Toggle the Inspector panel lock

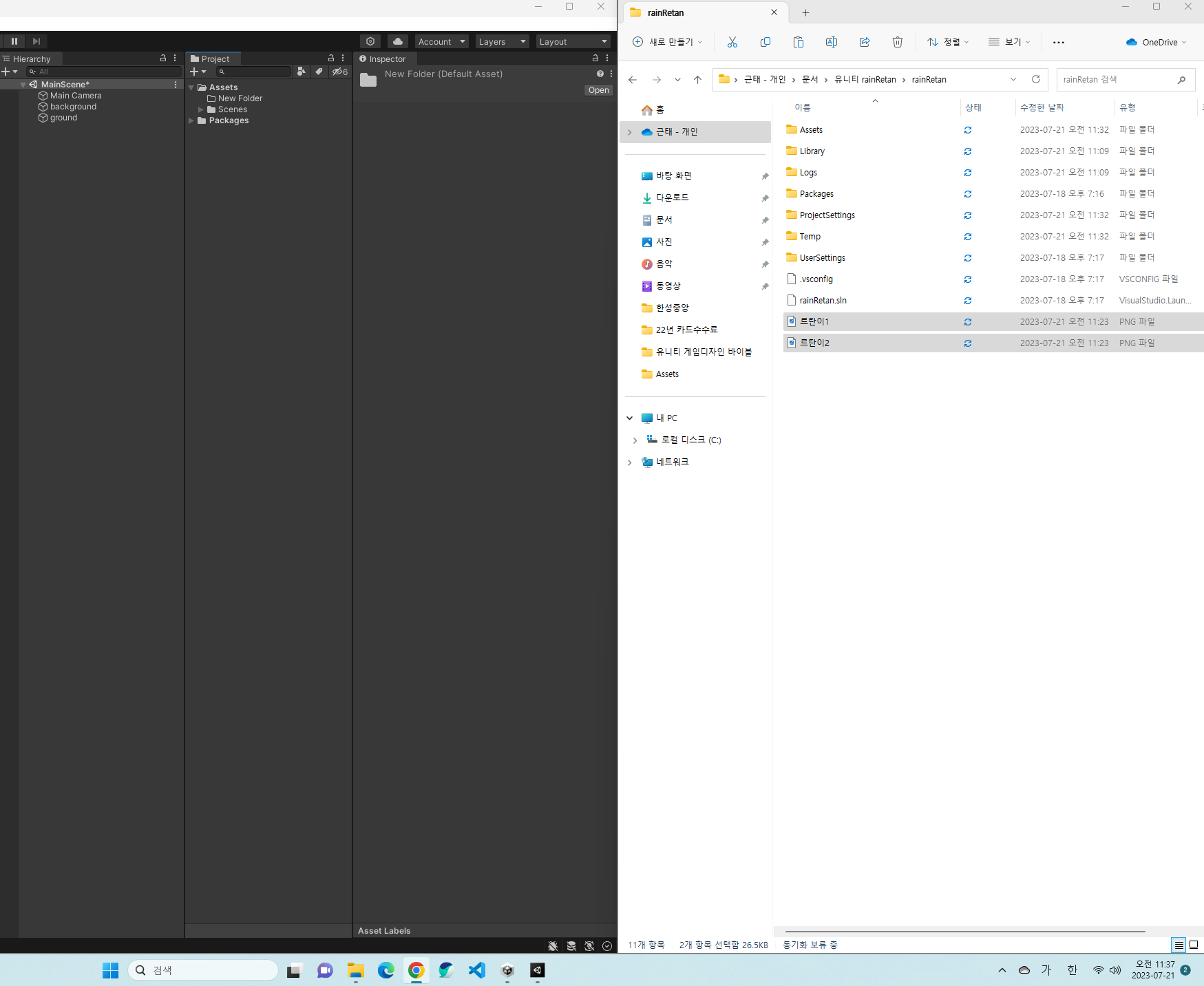[595, 58]
